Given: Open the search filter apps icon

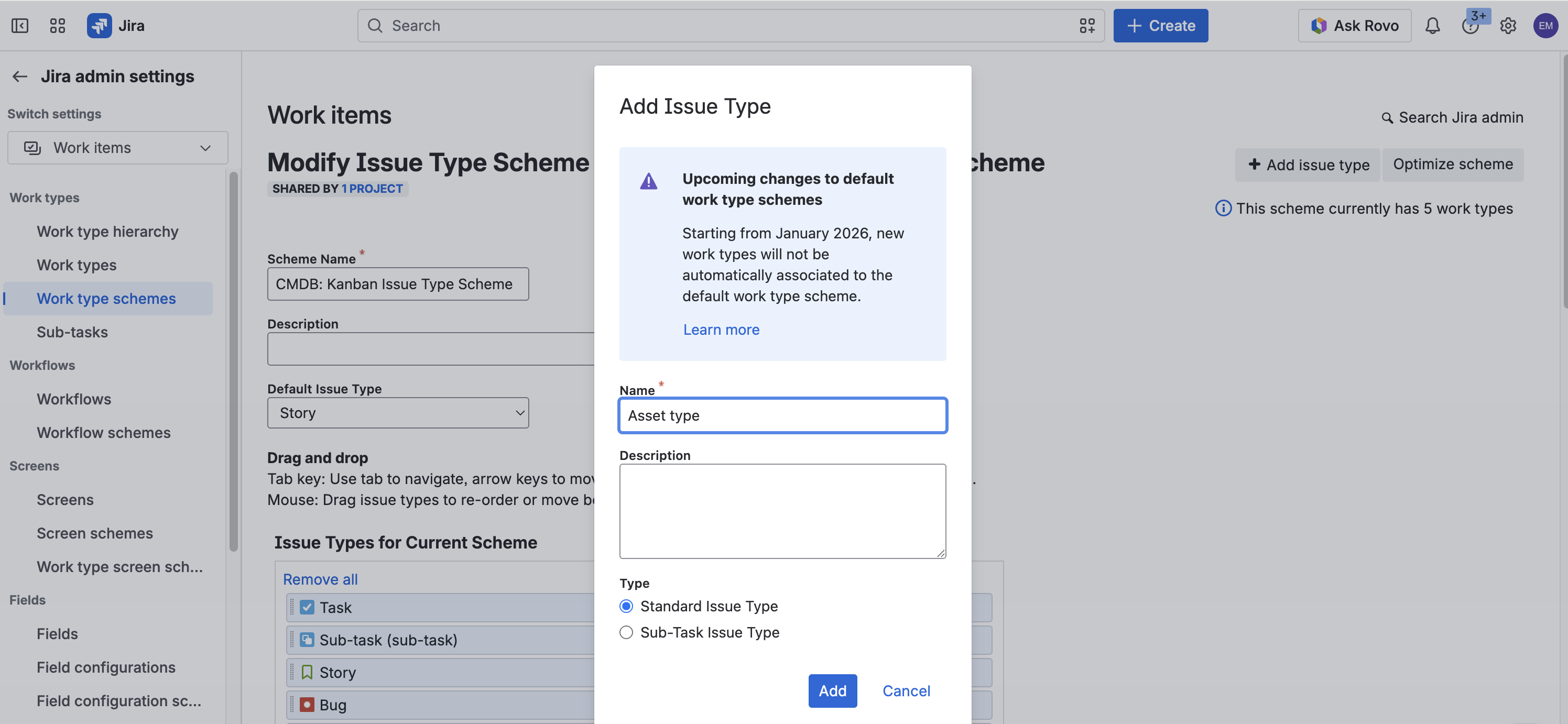Looking at the screenshot, I should point(1086,26).
